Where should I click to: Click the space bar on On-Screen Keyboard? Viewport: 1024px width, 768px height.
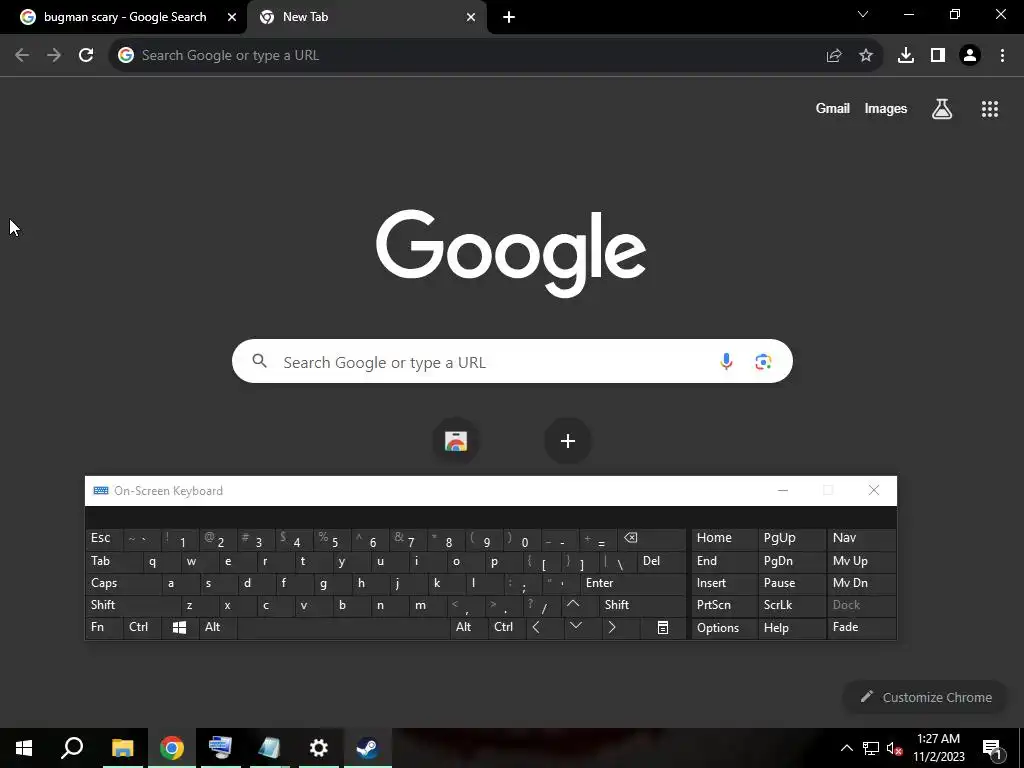[x=344, y=627]
